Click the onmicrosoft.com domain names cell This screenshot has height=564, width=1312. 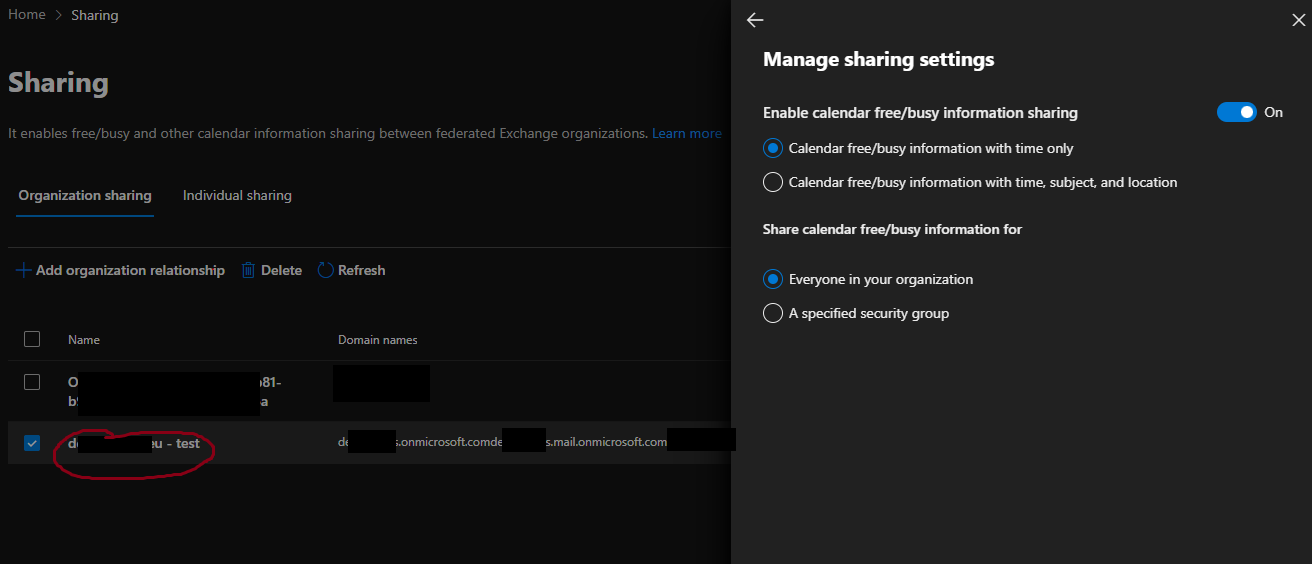pos(536,441)
